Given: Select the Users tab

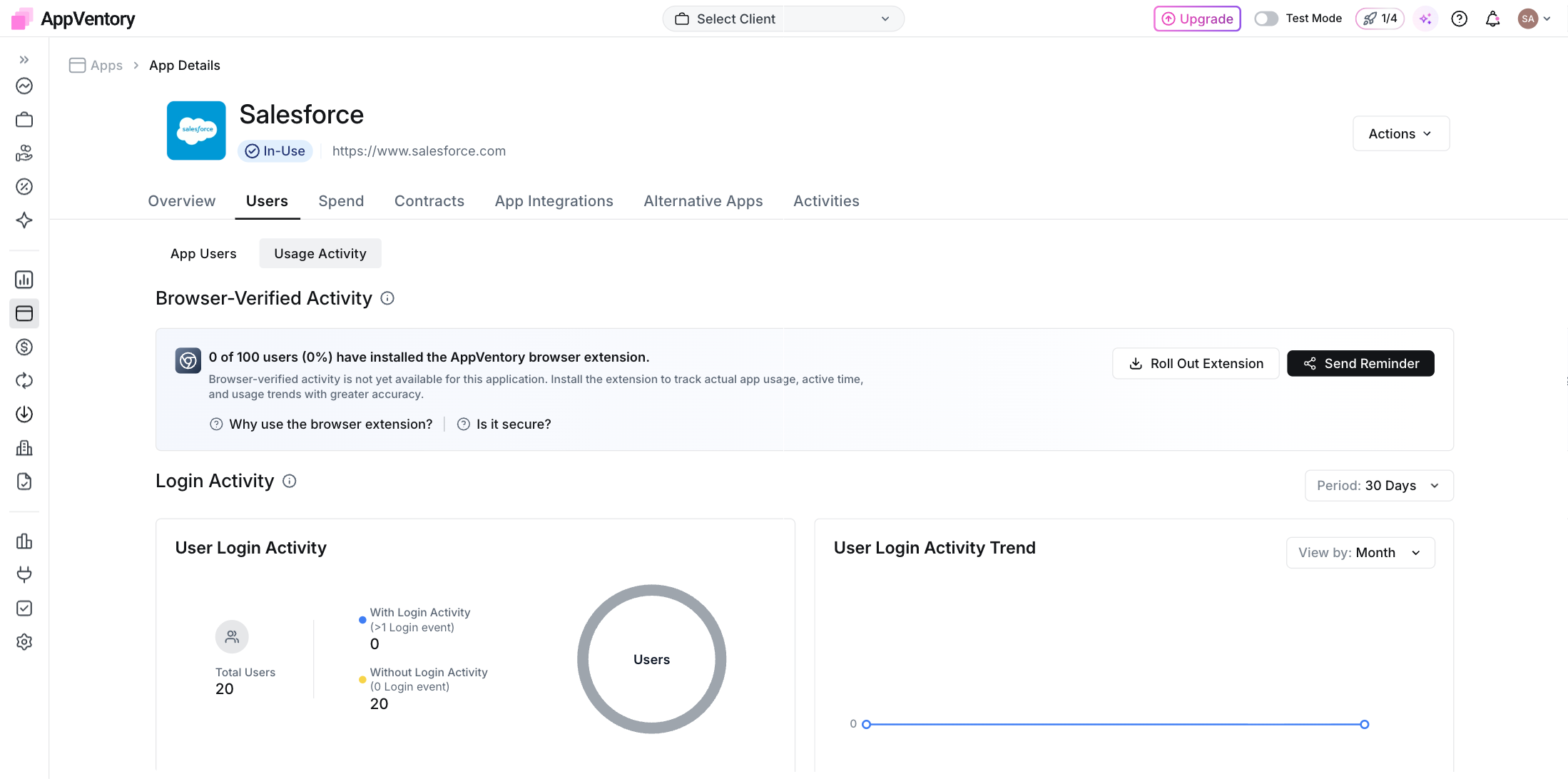Looking at the screenshot, I should point(267,201).
